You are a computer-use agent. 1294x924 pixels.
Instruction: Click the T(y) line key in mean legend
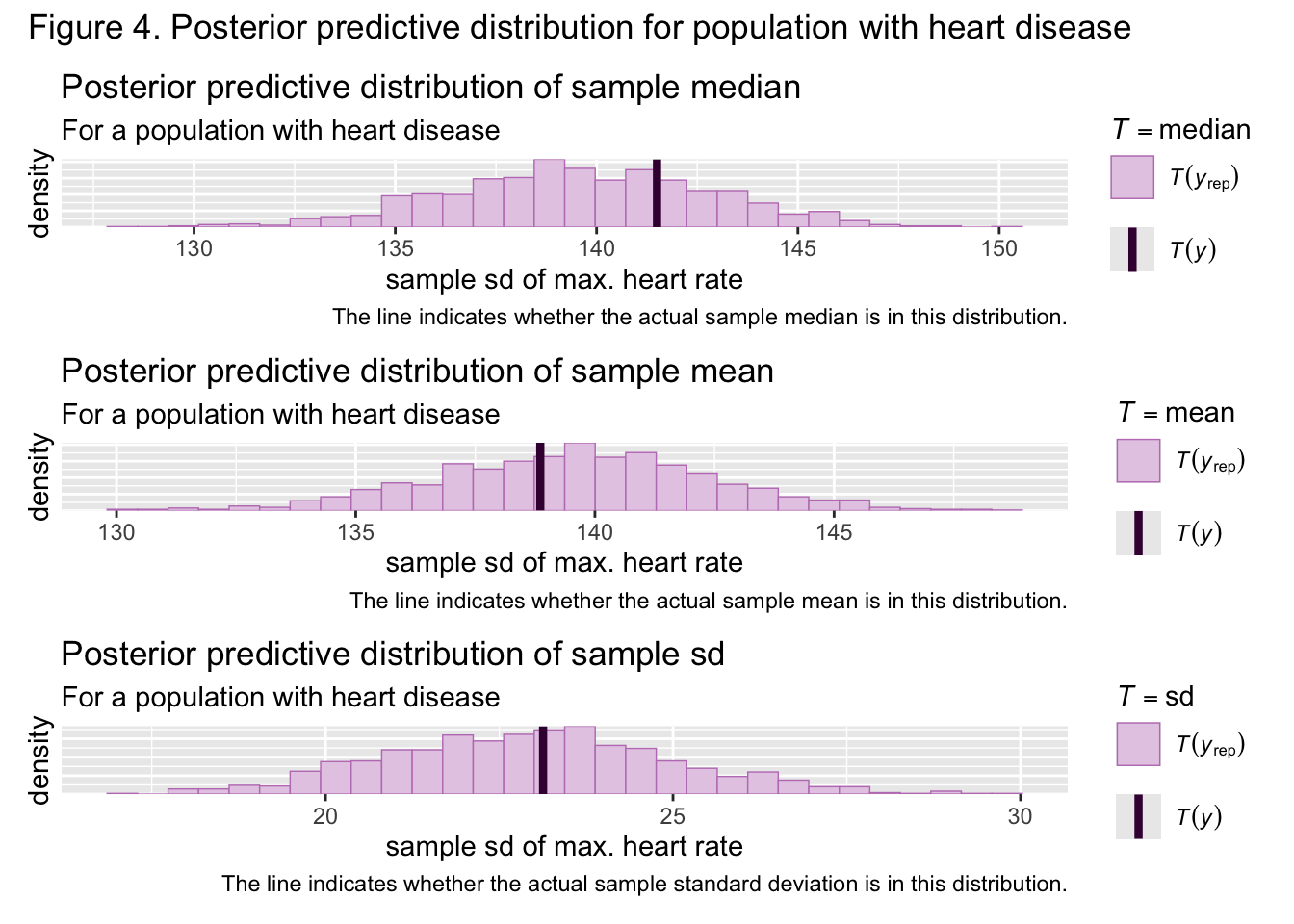(1138, 533)
